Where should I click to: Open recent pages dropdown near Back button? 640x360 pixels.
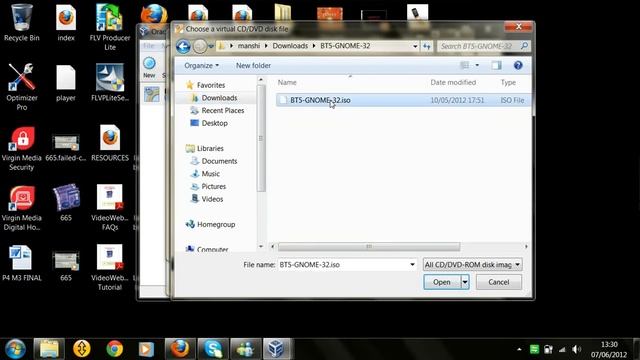click(x=211, y=46)
